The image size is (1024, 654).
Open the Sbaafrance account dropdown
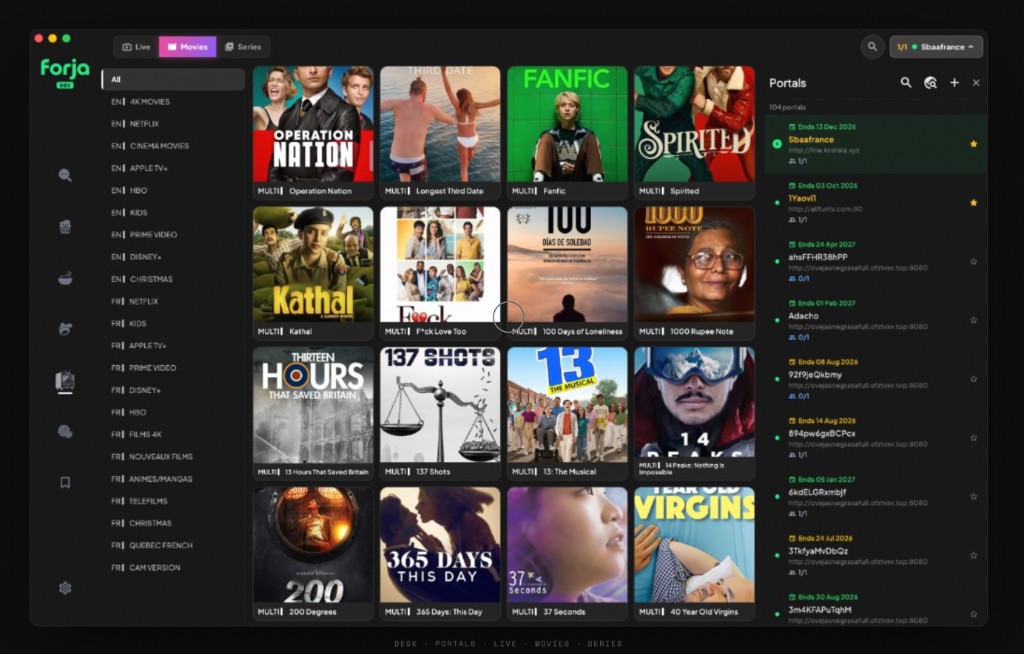click(936, 46)
